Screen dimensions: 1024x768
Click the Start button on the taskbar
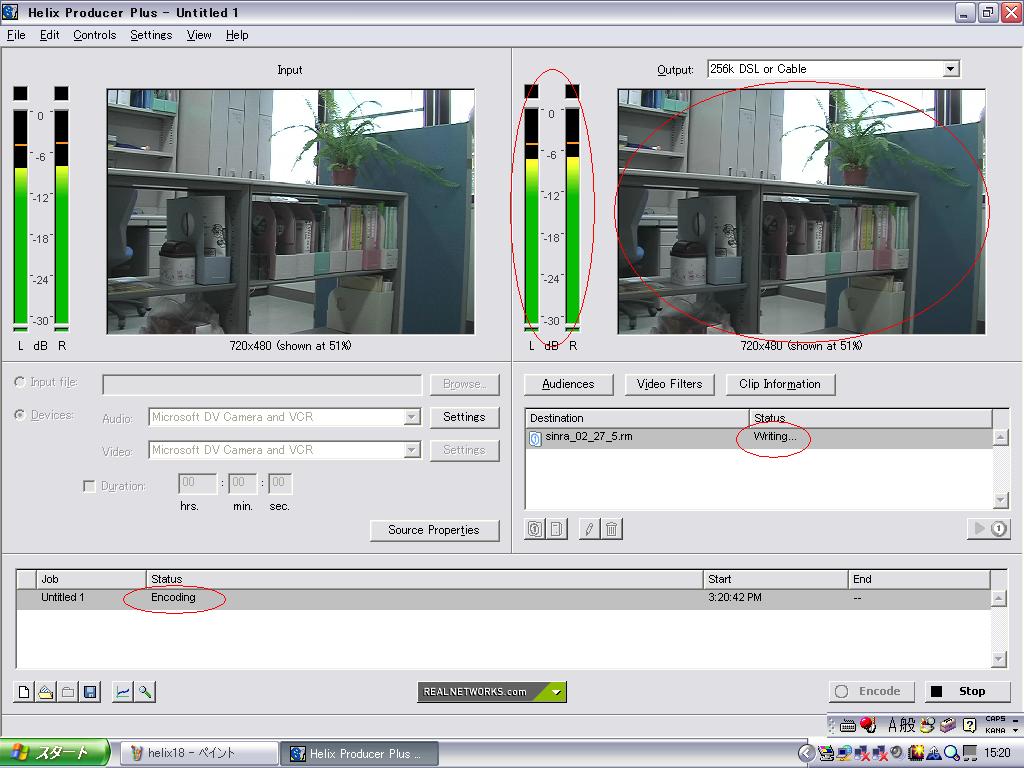(x=55, y=753)
